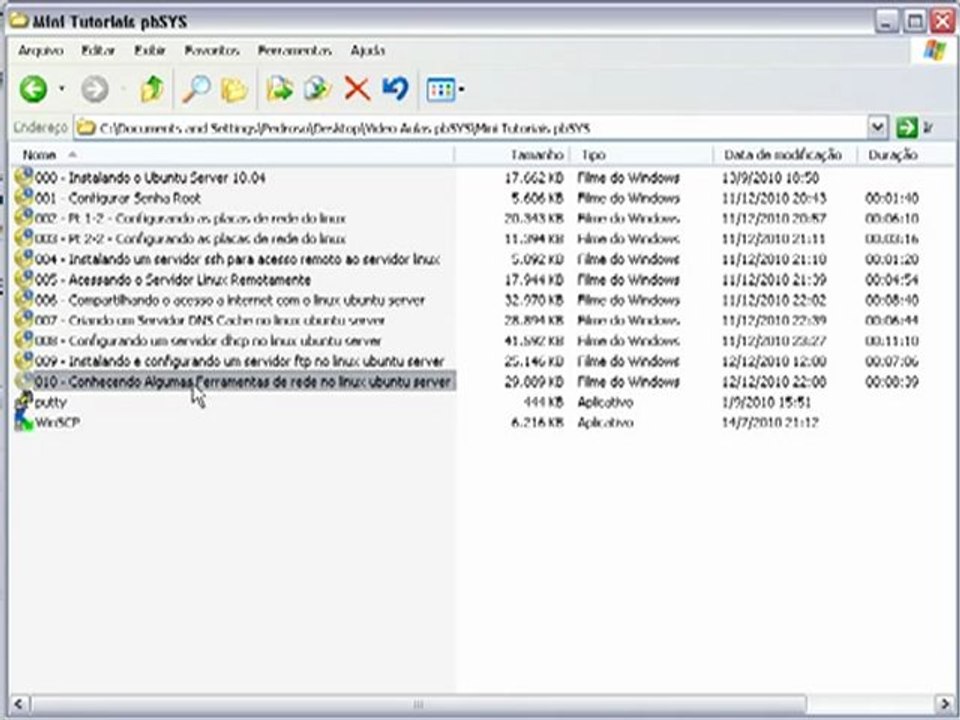Click the horizontal scrollbar thumb

tap(418, 704)
